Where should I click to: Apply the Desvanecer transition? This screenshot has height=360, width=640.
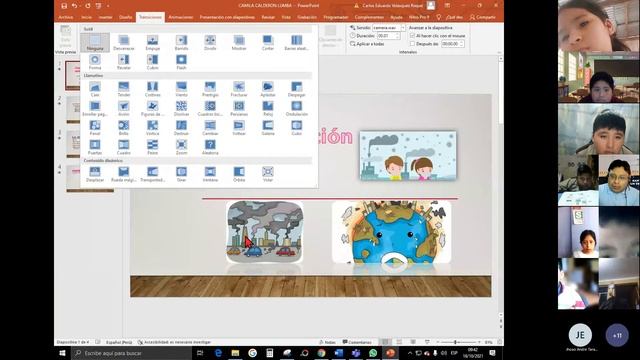tap(124, 42)
